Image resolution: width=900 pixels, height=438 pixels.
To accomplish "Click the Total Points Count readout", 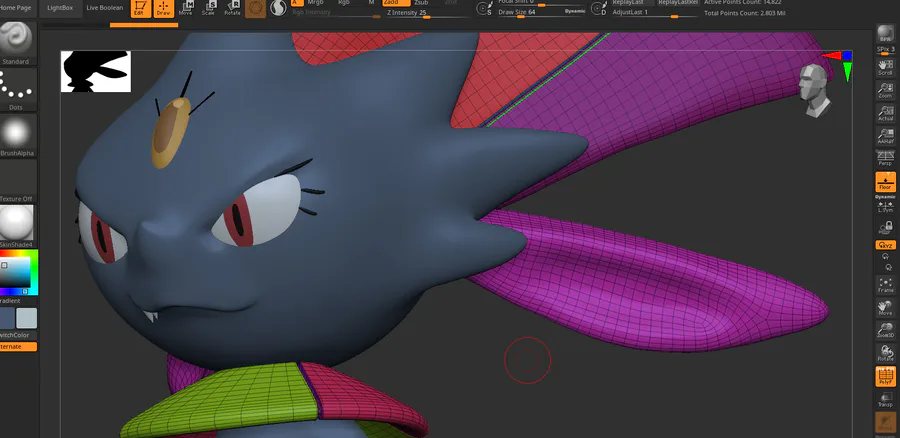I will 744,13.
